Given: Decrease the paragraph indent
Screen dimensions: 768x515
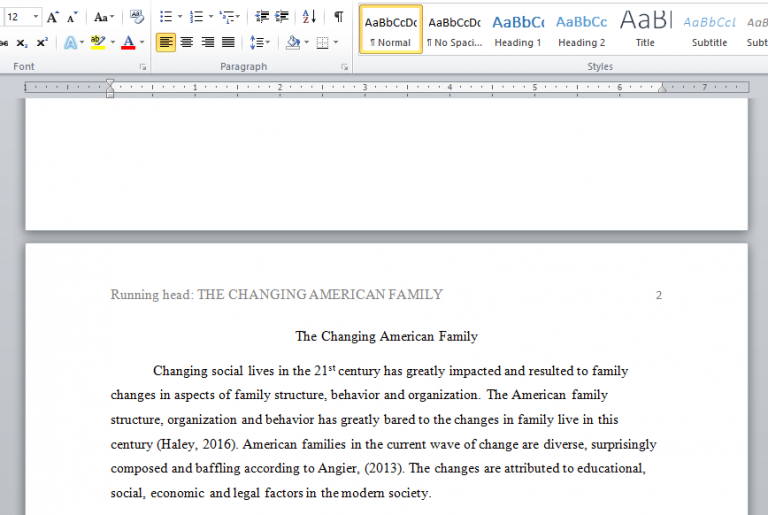Looking at the screenshot, I should (x=262, y=17).
